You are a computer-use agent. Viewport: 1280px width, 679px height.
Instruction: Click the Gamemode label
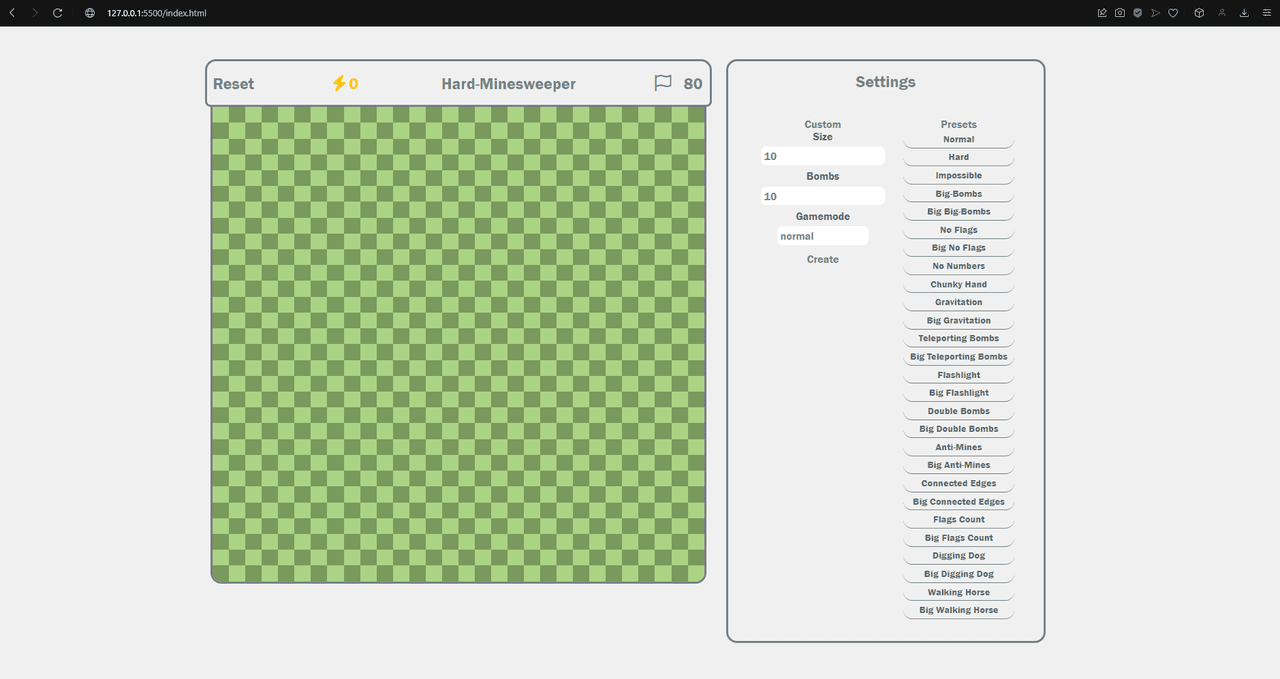[x=823, y=217]
